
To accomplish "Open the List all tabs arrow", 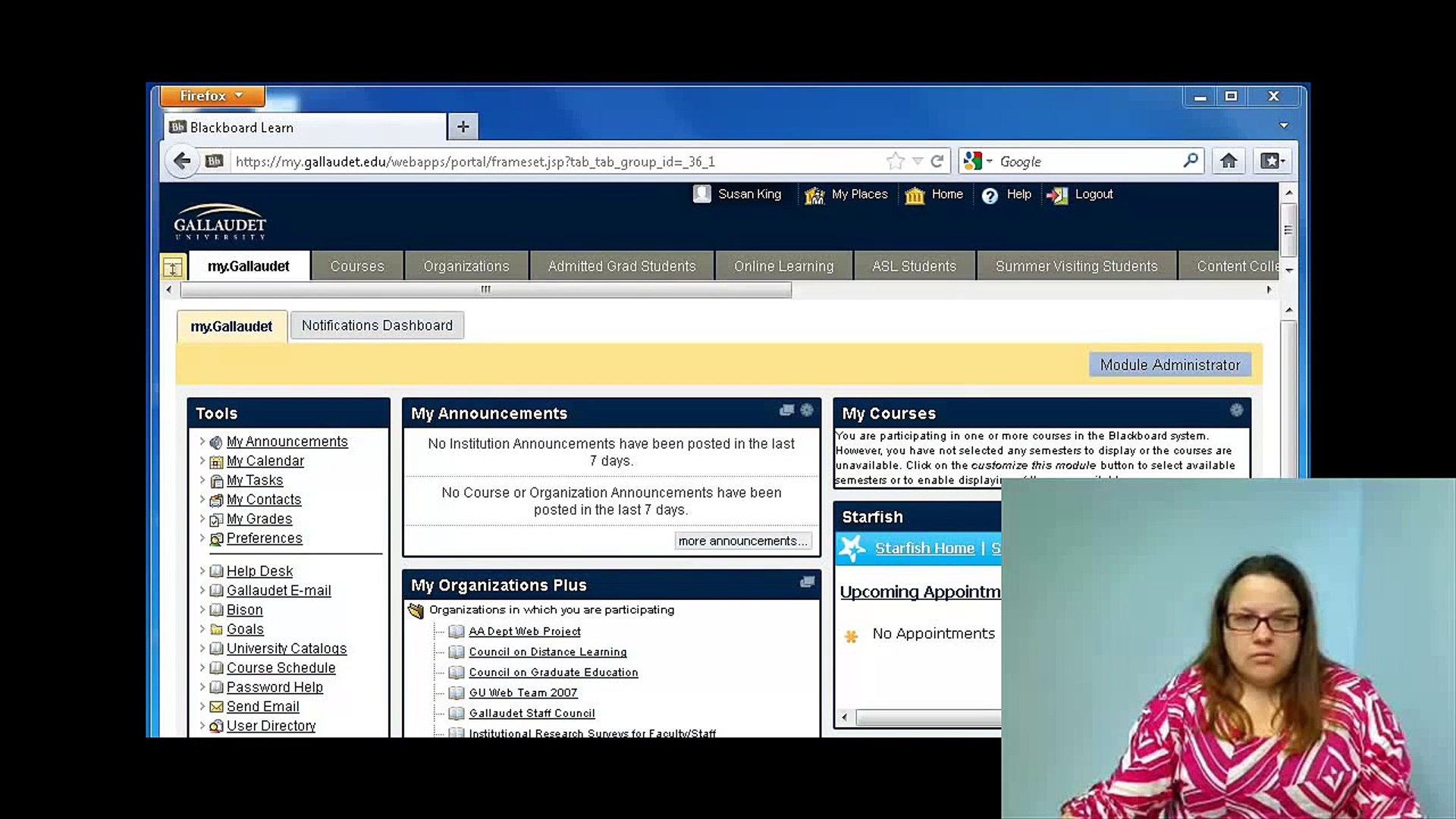I will tap(1284, 125).
